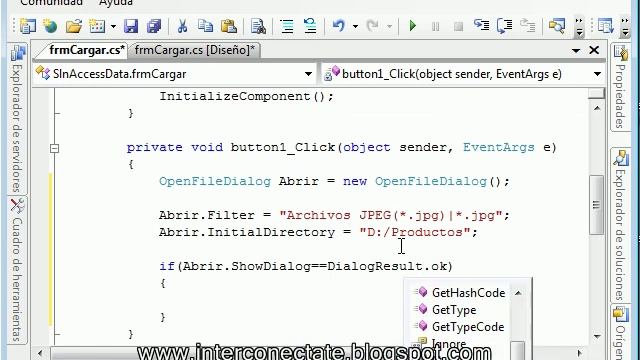Uncomment the selected lines icon

(310, 26)
